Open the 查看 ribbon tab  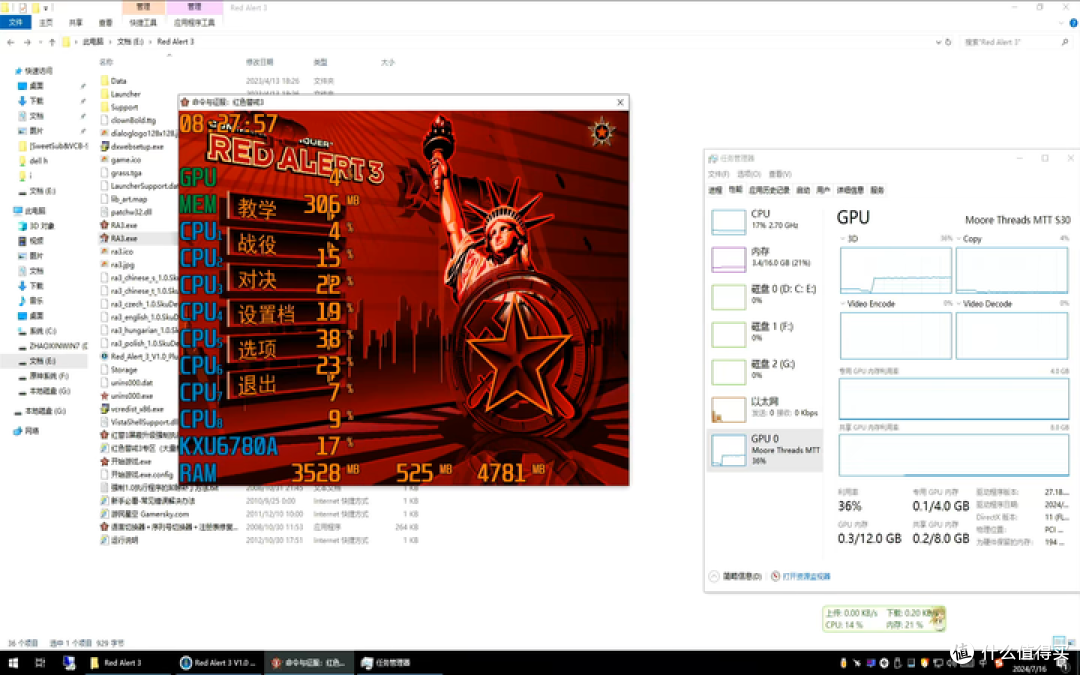point(105,23)
